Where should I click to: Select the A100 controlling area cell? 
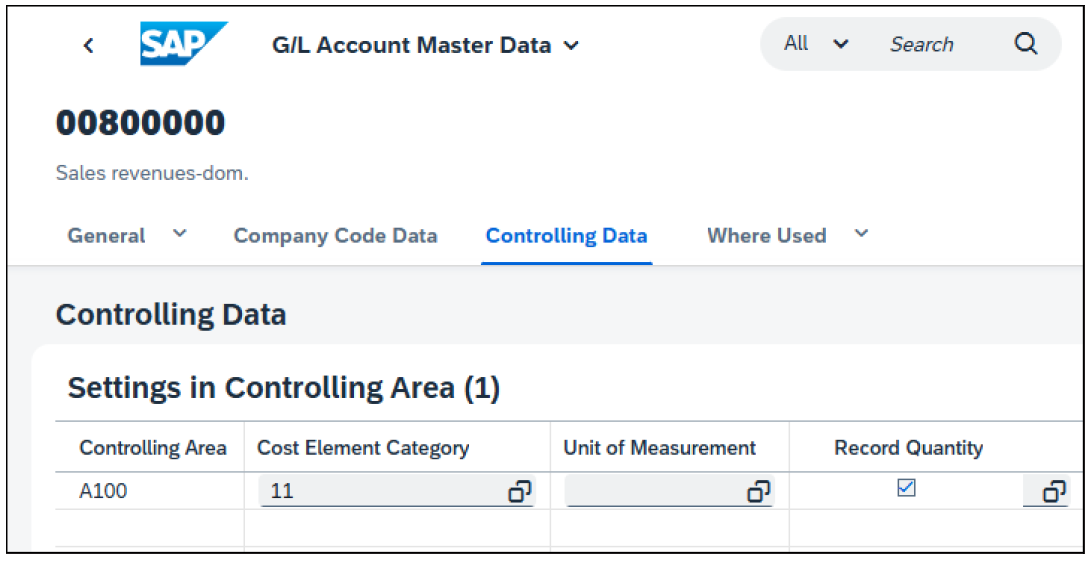click(x=103, y=492)
